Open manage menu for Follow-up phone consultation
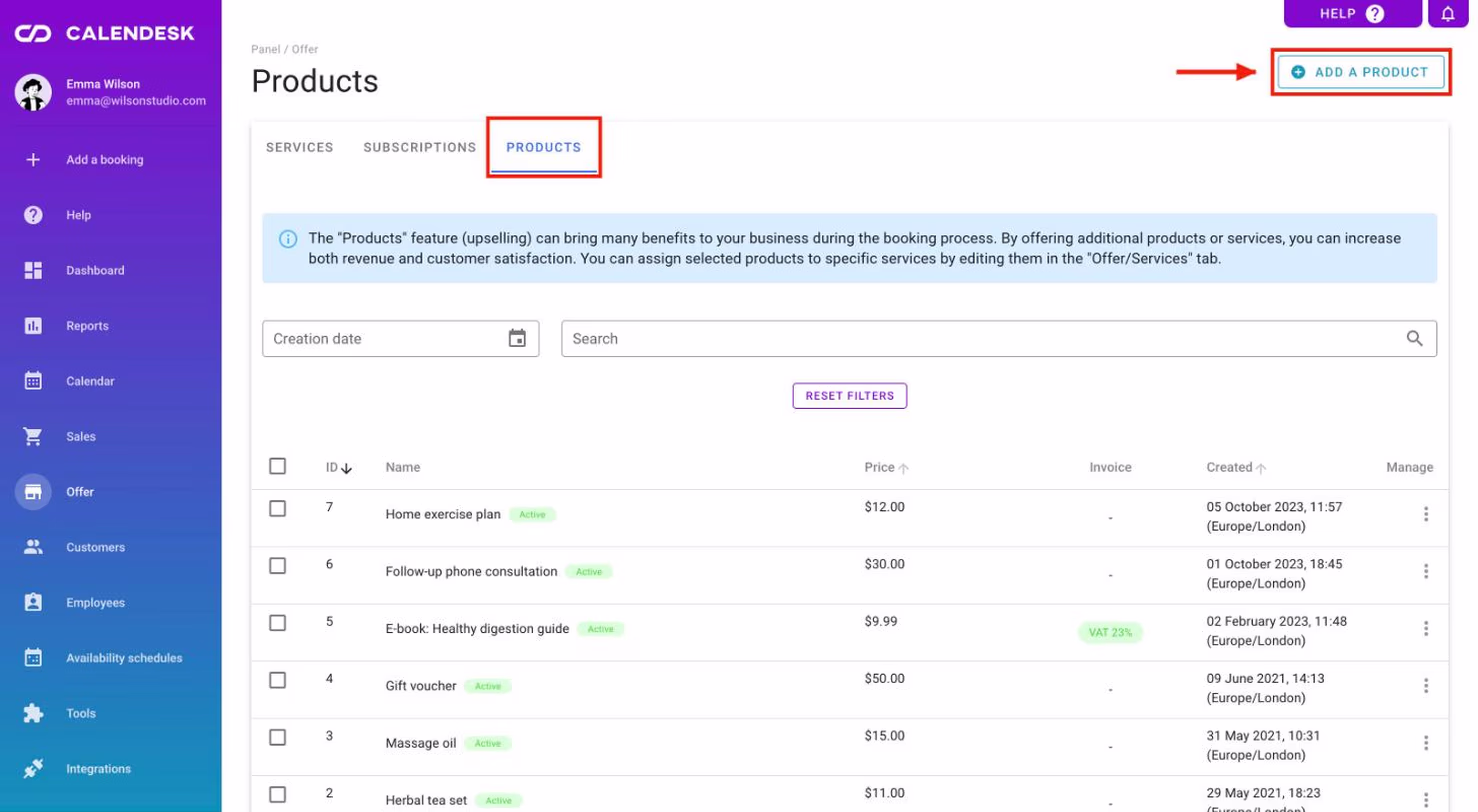Image resolution: width=1478 pixels, height=812 pixels. (1426, 571)
